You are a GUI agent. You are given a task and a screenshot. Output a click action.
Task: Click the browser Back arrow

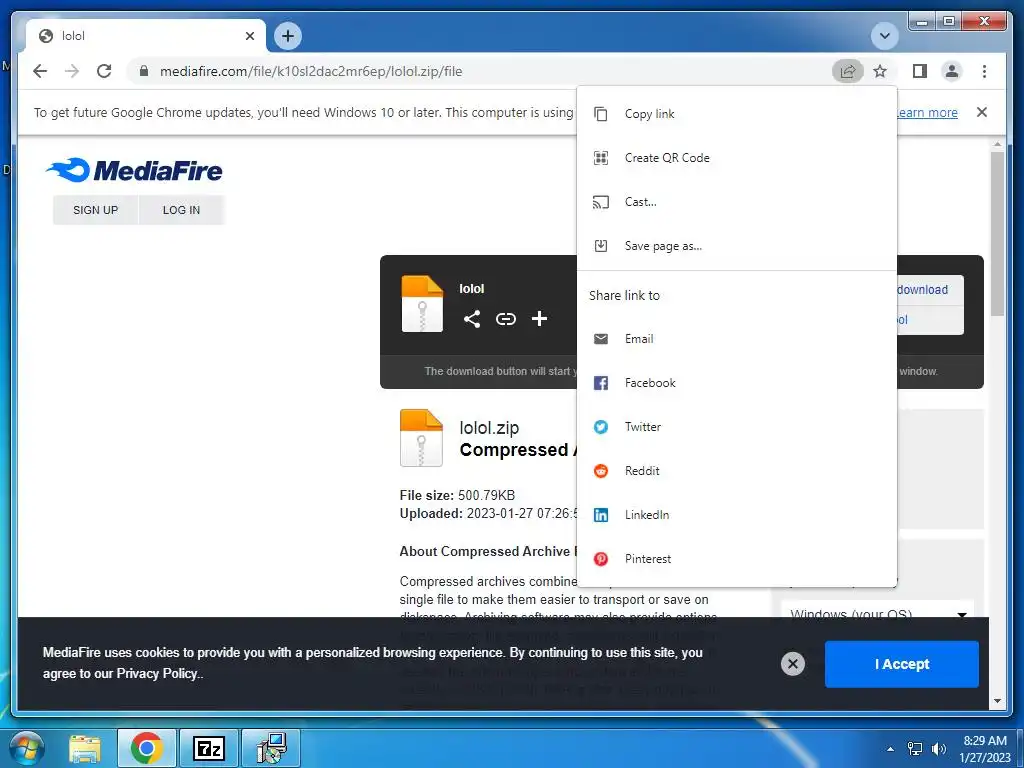coord(40,71)
